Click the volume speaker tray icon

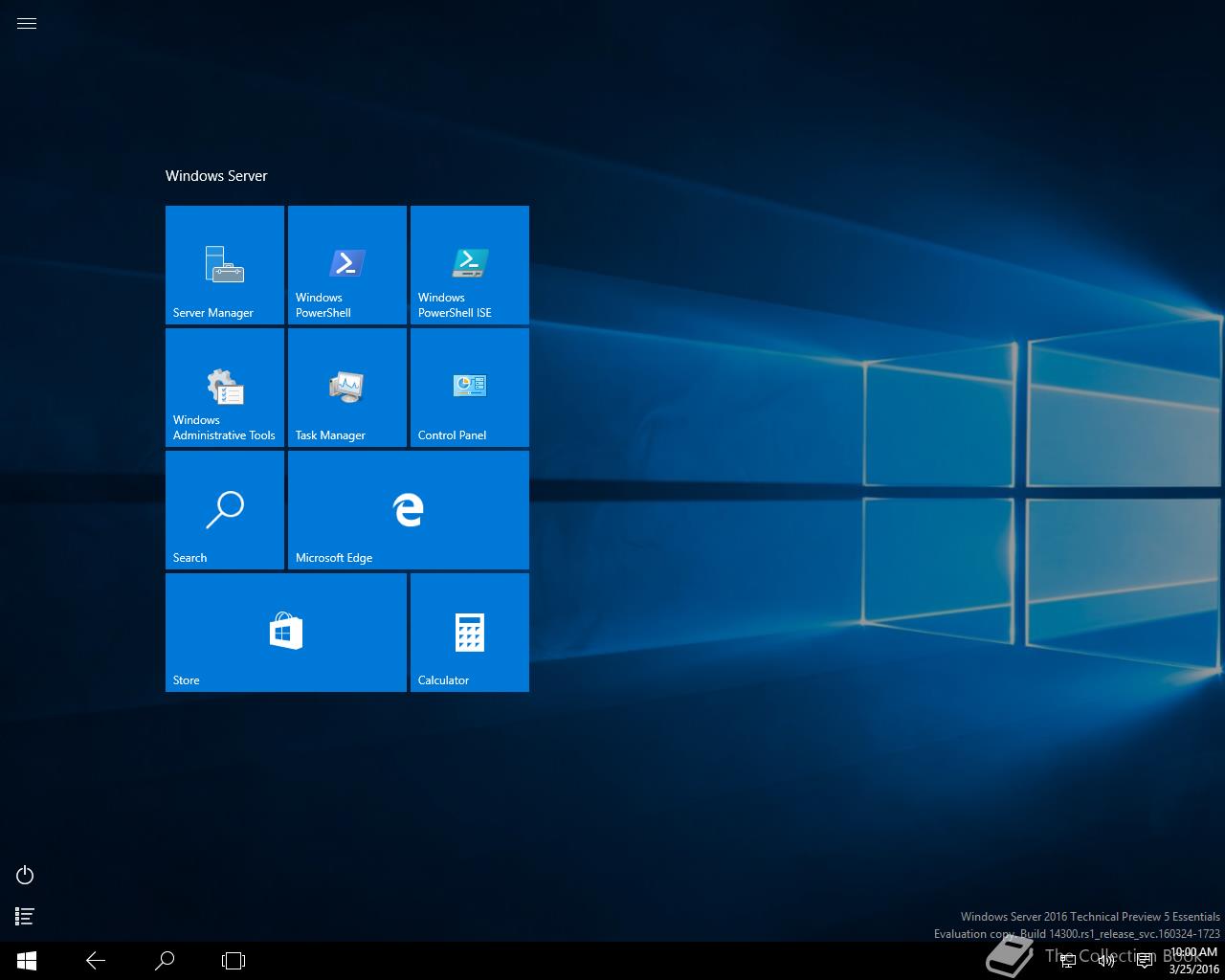1106,961
